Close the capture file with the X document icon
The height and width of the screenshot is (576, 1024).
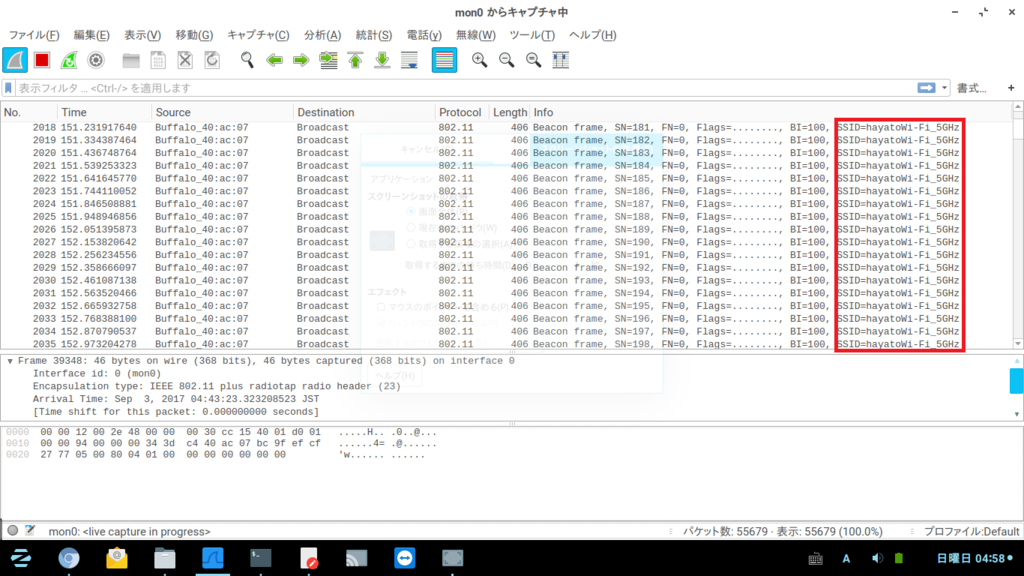185,60
